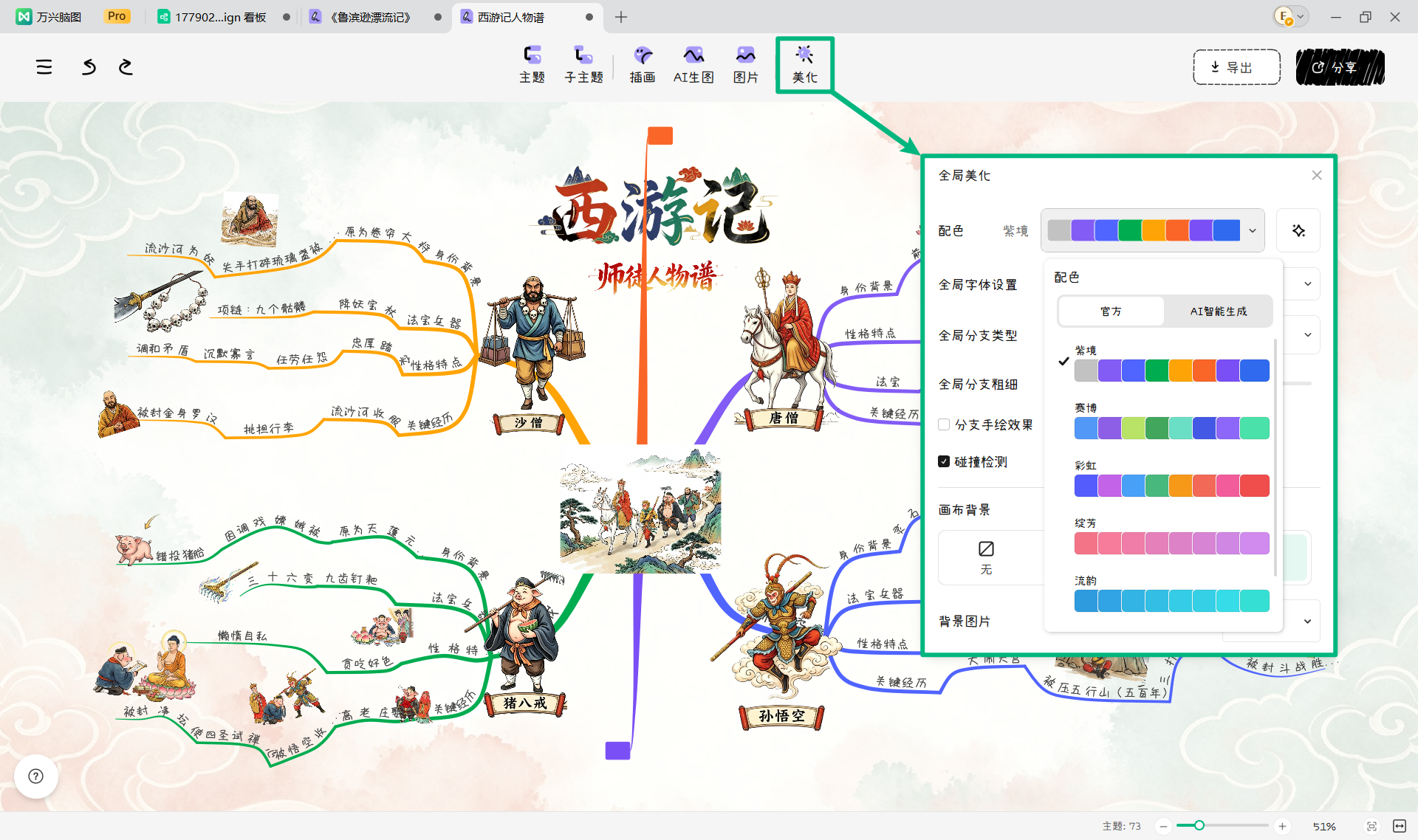Click the 西游记 title graphic
The height and width of the screenshot is (840, 1418).
click(657, 207)
